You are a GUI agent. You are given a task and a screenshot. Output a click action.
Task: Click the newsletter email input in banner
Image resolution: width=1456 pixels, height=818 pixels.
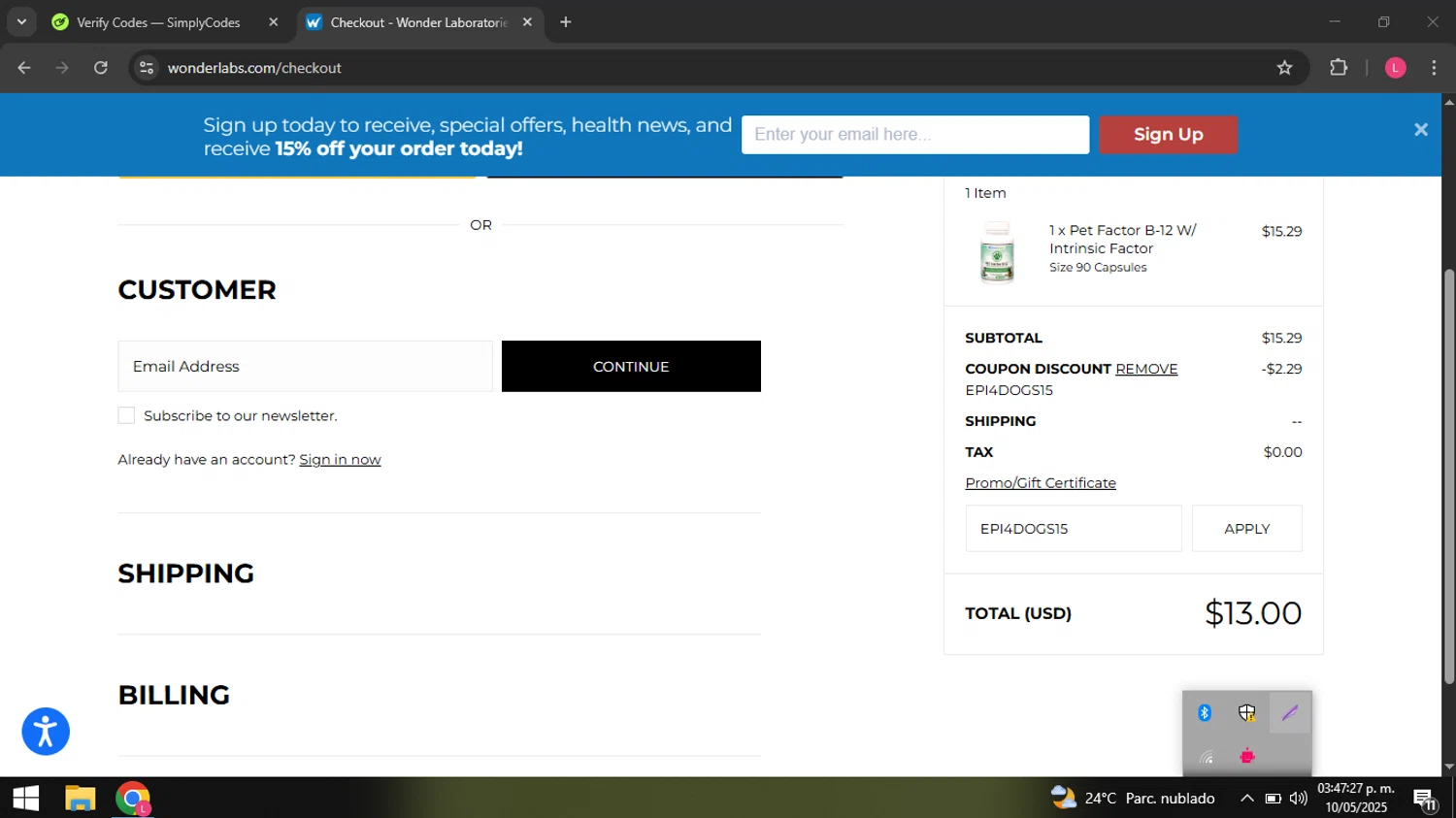coord(915,135)
